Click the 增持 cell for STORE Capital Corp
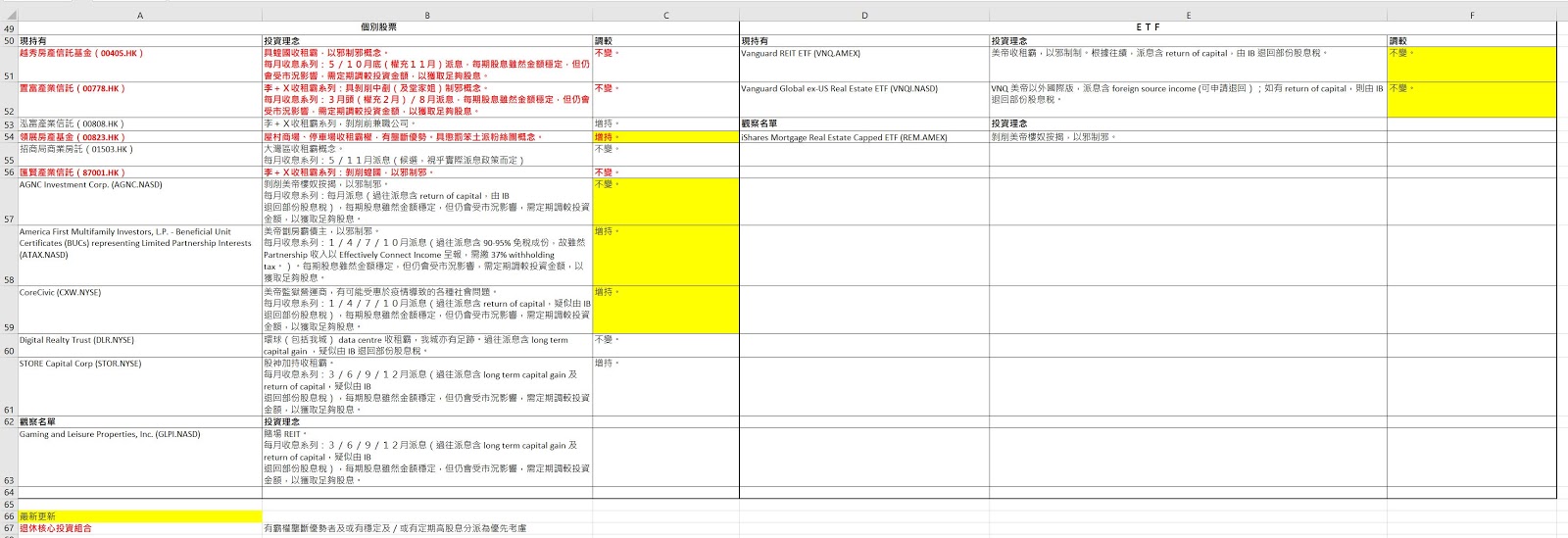 tap(665, 386)
